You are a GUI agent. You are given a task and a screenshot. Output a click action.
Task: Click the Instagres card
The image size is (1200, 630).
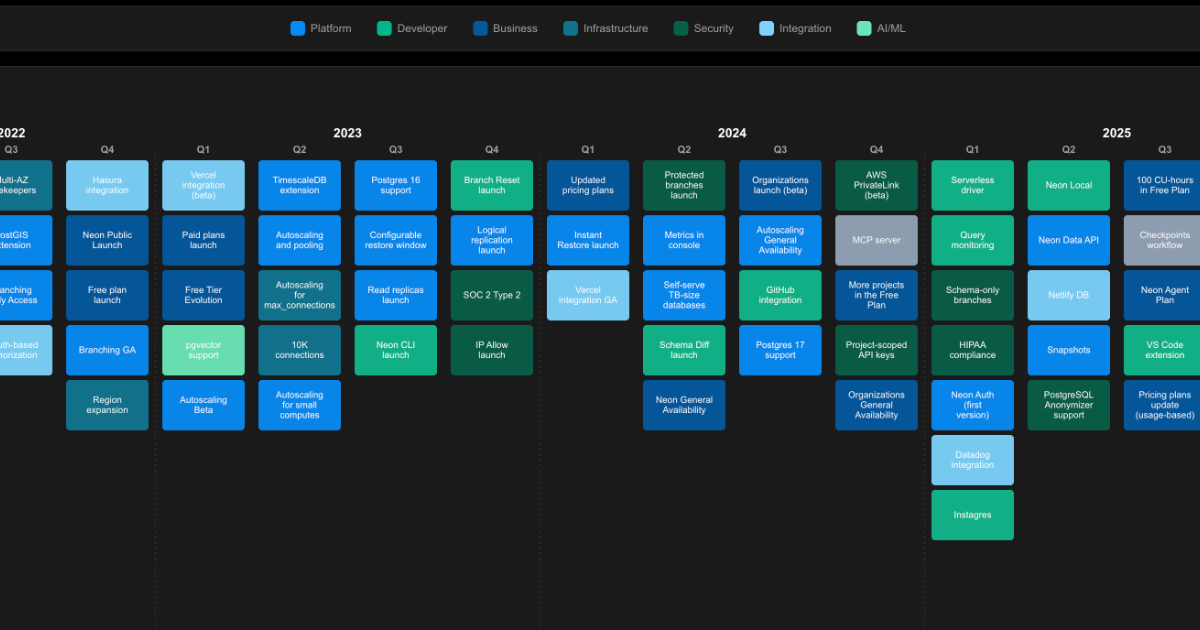(x=972, y=515)
